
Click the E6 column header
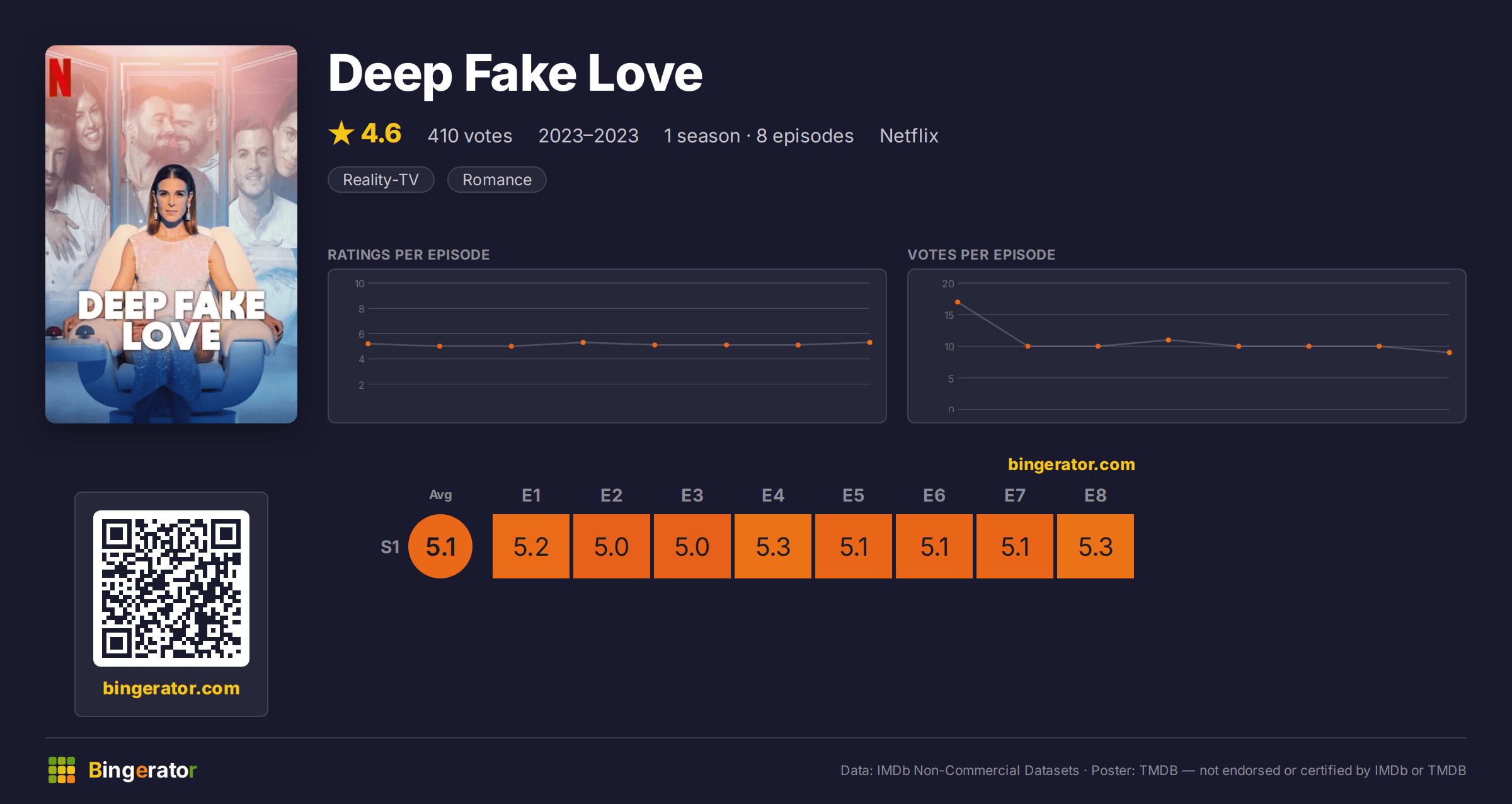[934, 495]
